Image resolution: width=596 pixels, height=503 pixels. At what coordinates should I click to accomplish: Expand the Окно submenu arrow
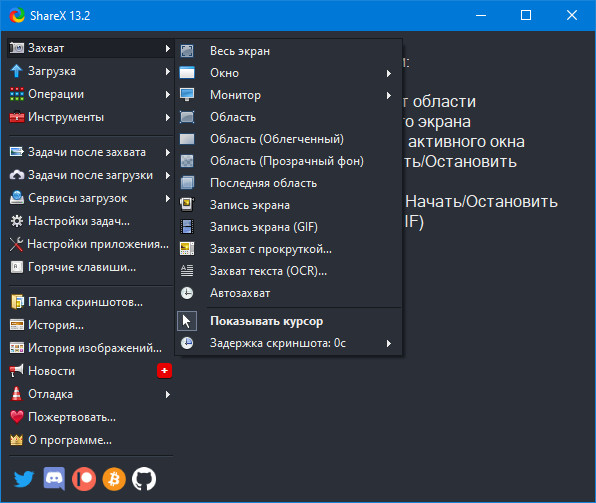click(388, 73)
